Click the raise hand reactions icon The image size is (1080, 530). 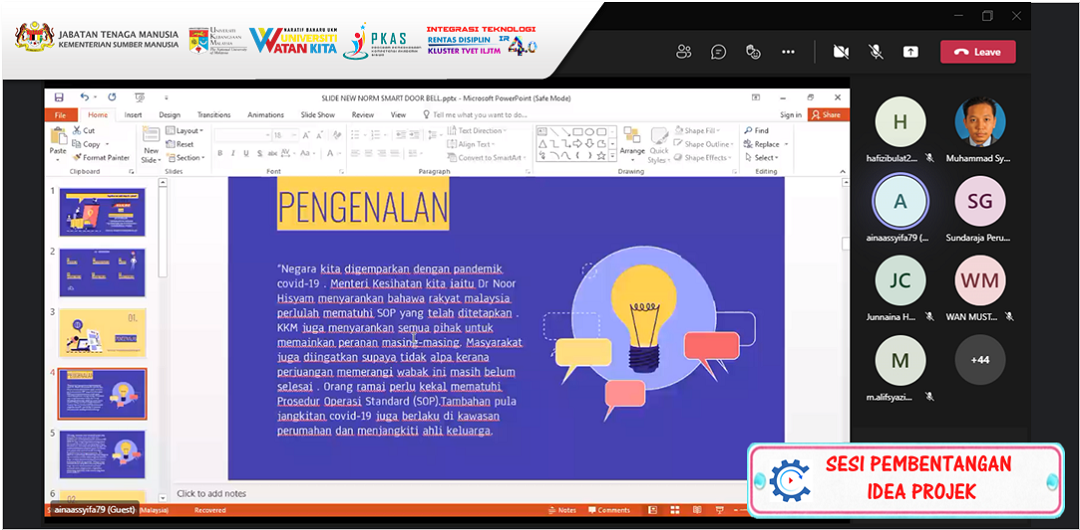[x=753, y=52]
